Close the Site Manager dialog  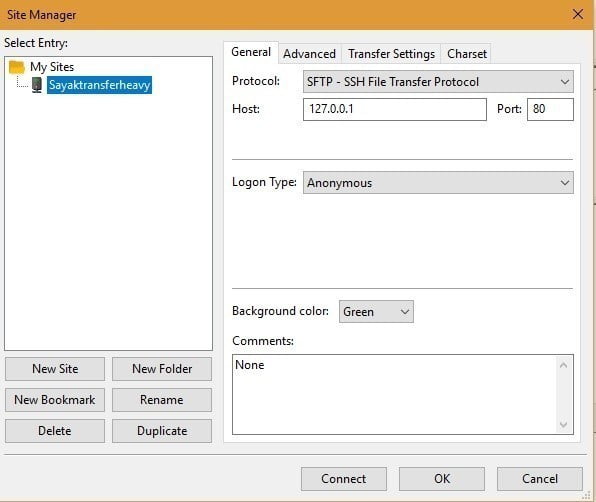click(x=578, y=14)
